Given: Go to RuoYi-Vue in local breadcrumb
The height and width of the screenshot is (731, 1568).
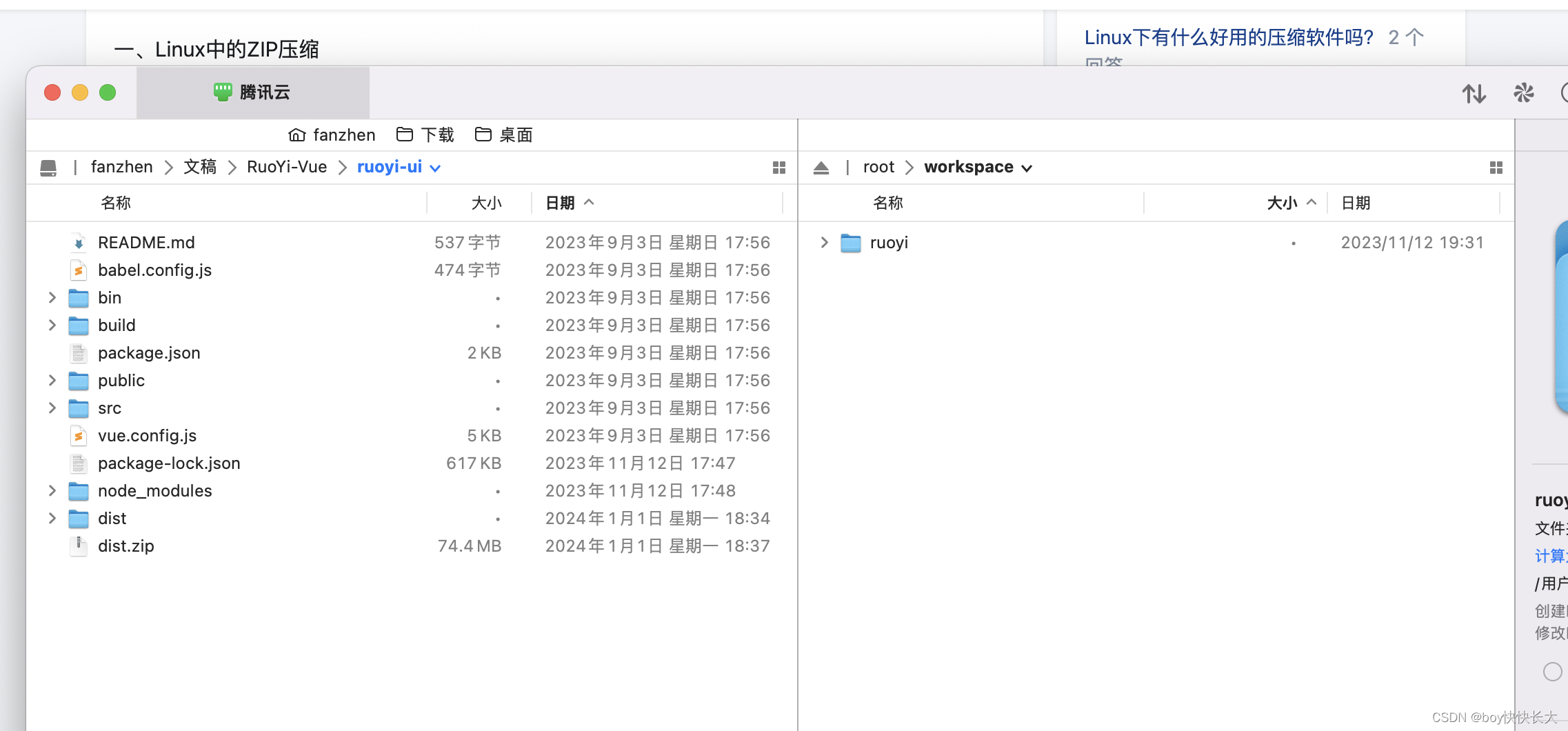Looking at the screenshot, I should [287, 167].
